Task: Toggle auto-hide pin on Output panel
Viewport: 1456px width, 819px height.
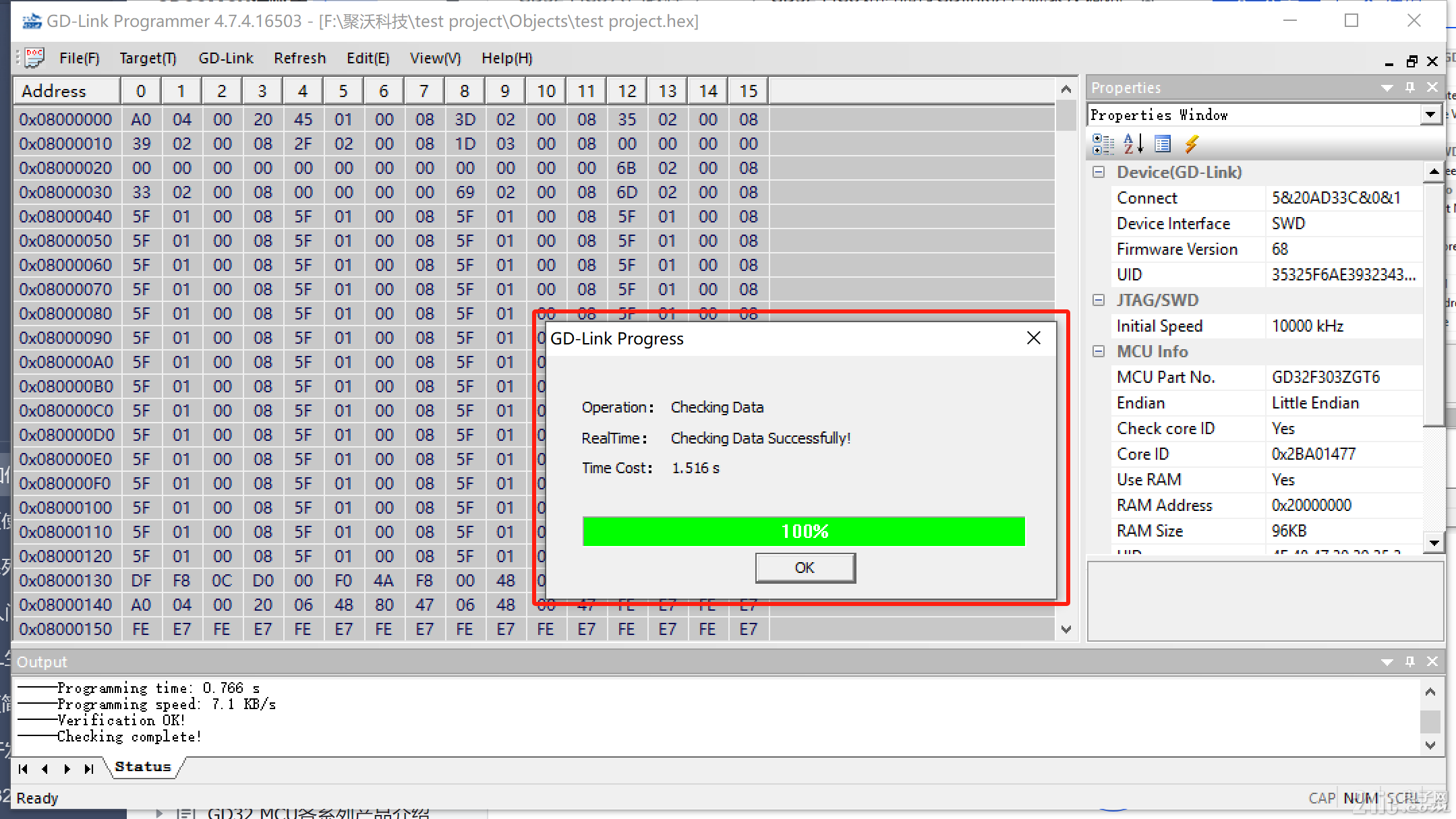Action: point(1410,662)
